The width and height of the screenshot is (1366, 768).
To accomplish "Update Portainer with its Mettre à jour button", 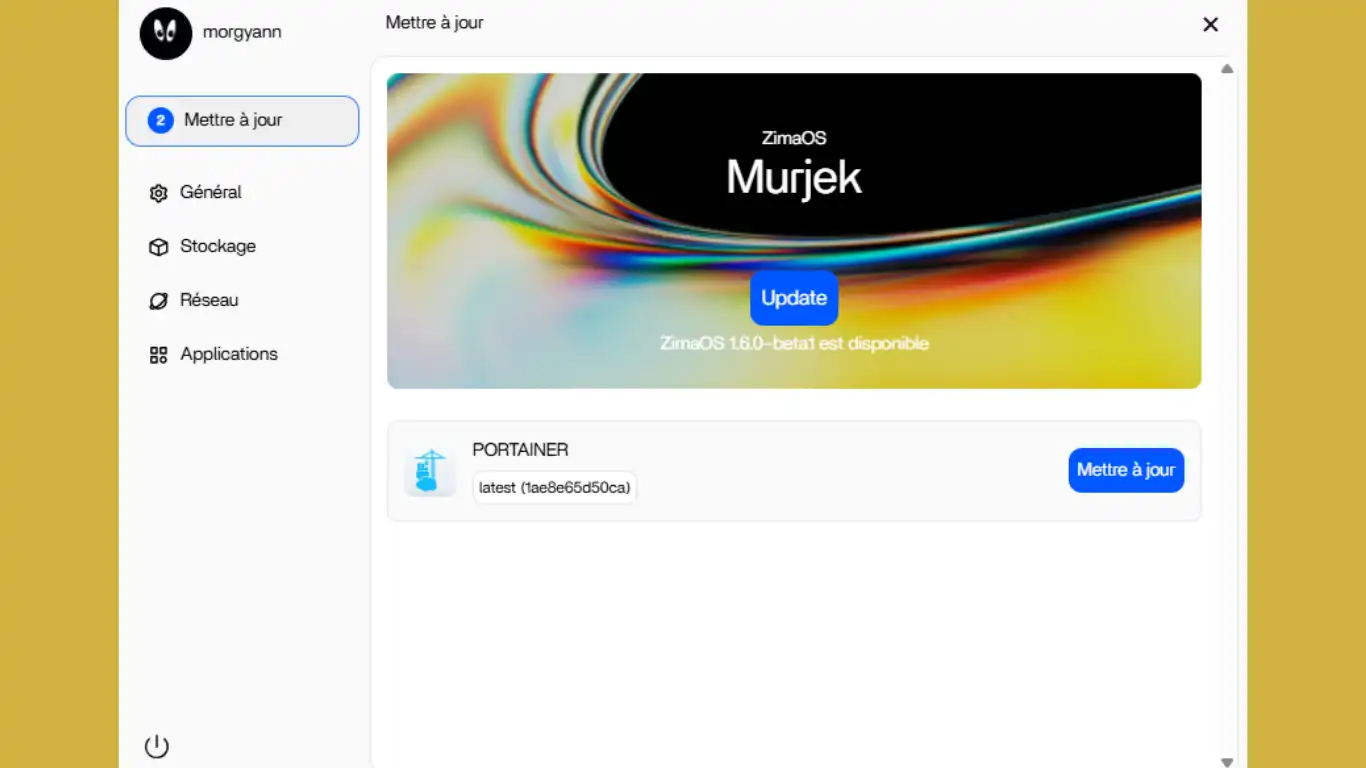I will click(1126, 470).
